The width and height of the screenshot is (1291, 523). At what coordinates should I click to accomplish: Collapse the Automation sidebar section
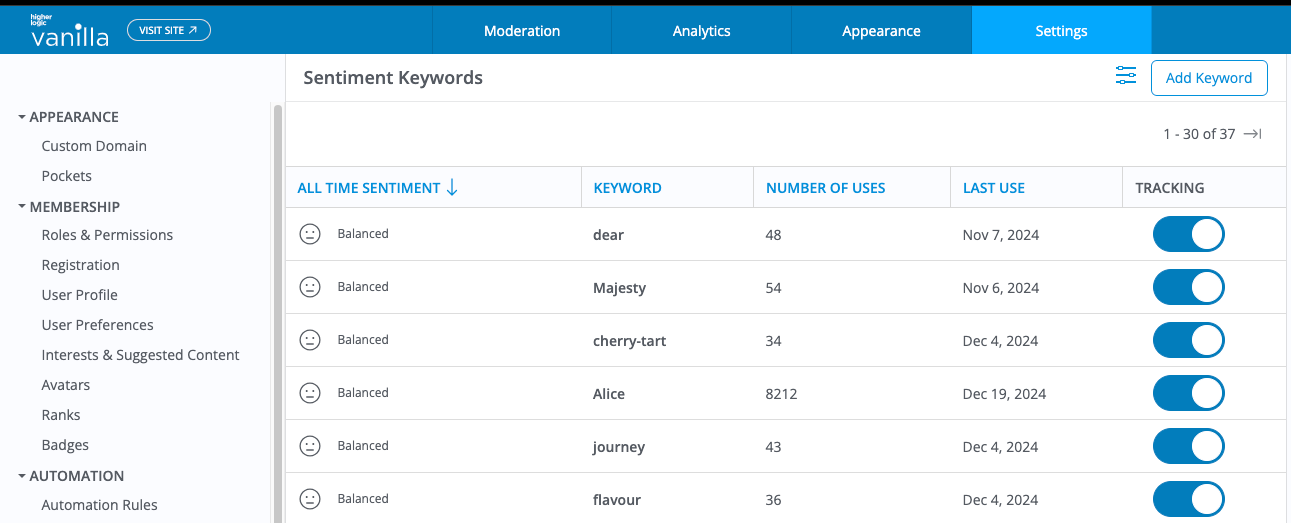coord(22,476)
